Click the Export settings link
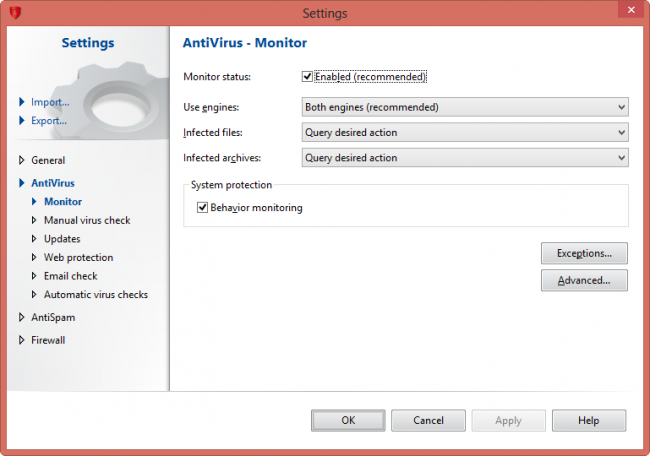The image size is (650, 456). [49, 121]
